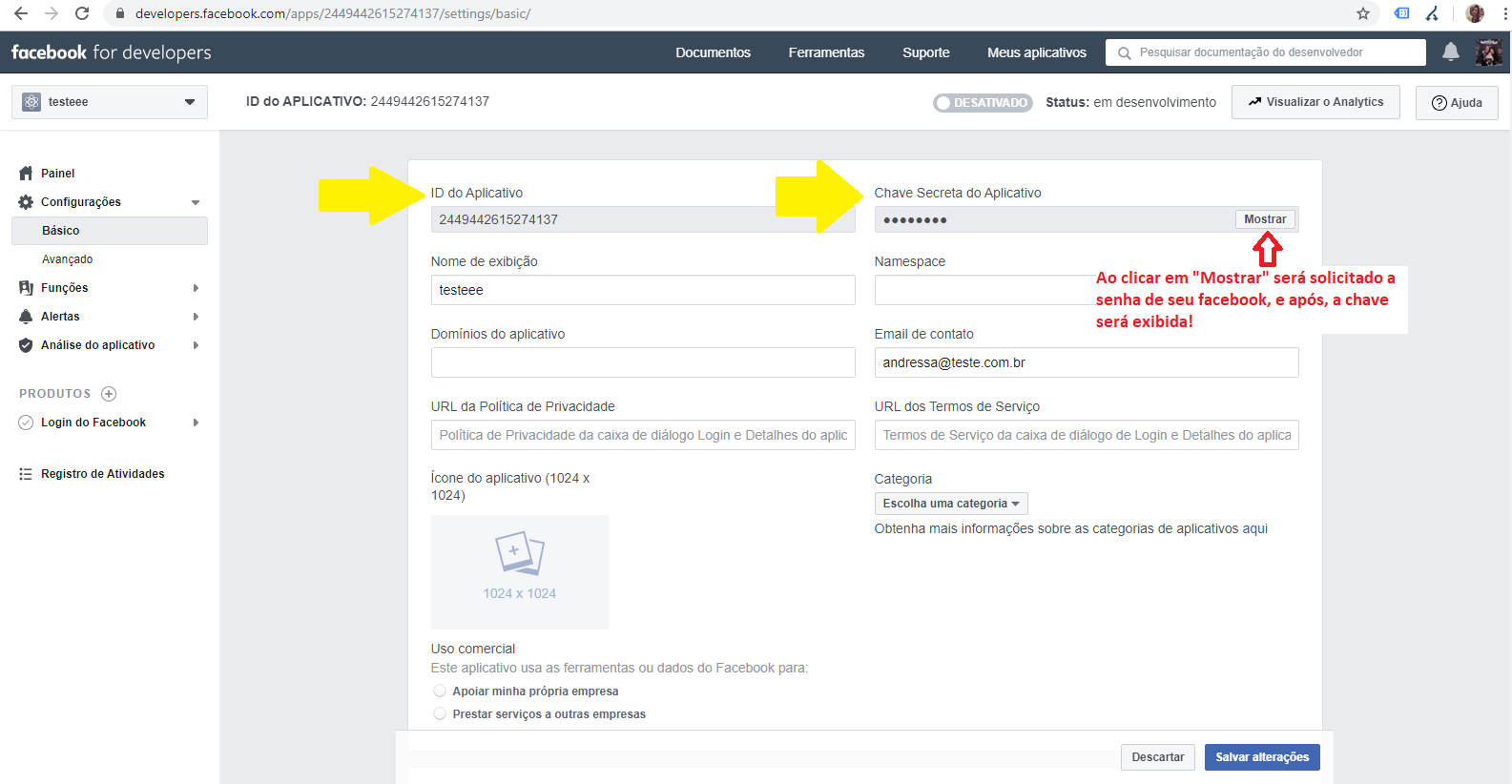This screenshot has height=784, width=1512.
Task: Open the Suporte menu
Action: click(925, 52)
